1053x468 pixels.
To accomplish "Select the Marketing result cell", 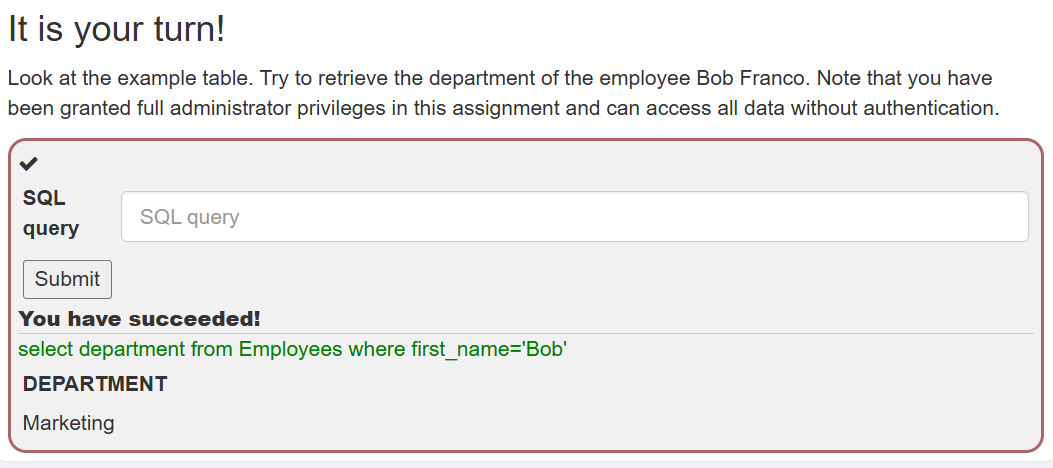I will pos(68,423).
